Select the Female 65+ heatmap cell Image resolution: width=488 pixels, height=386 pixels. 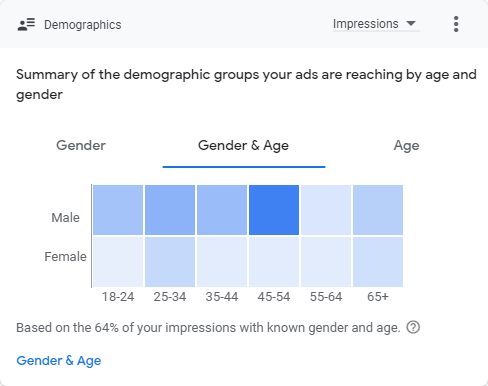tap(378, 262)
